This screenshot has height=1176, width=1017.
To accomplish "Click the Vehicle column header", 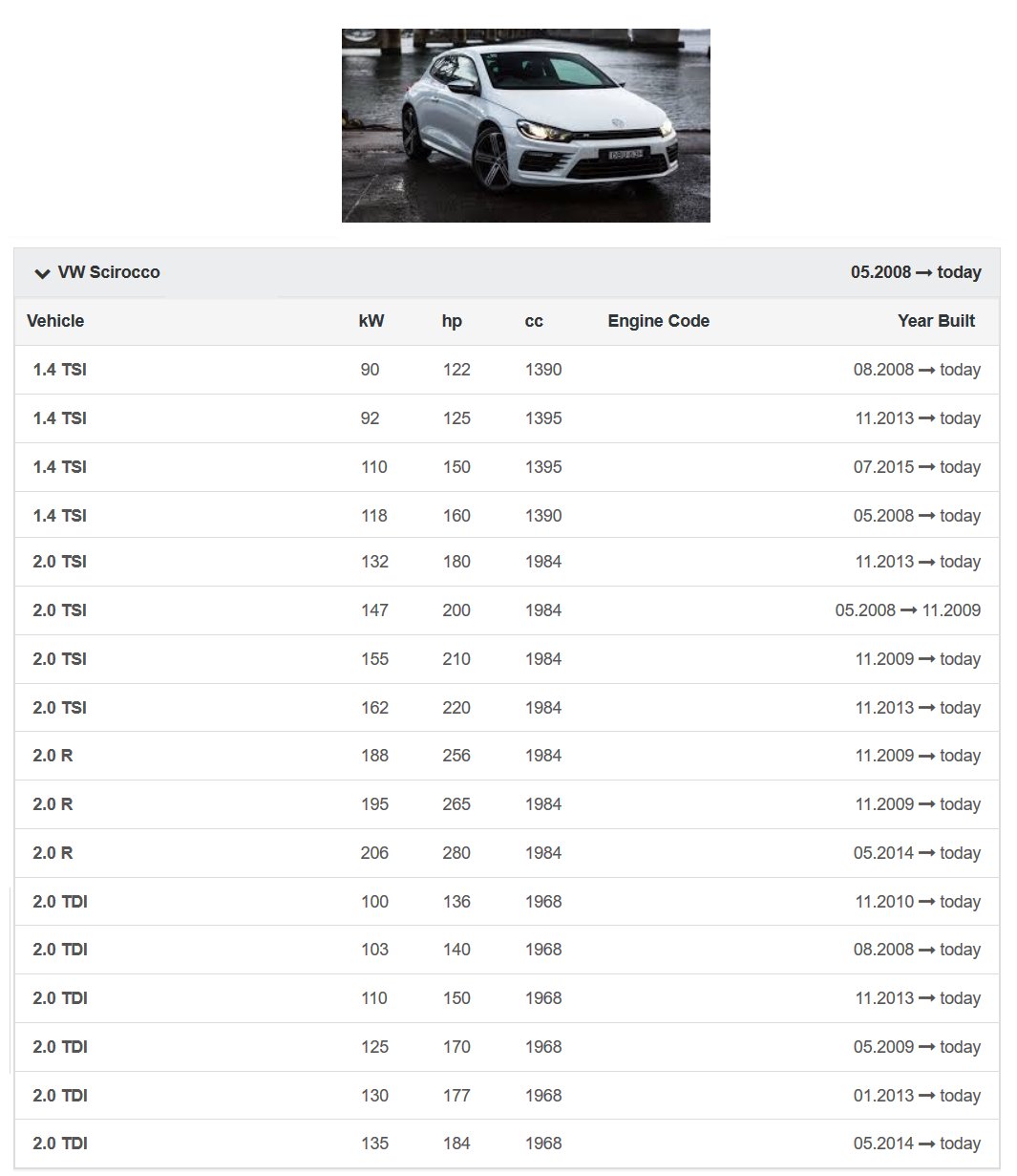I will coord(55,321).
